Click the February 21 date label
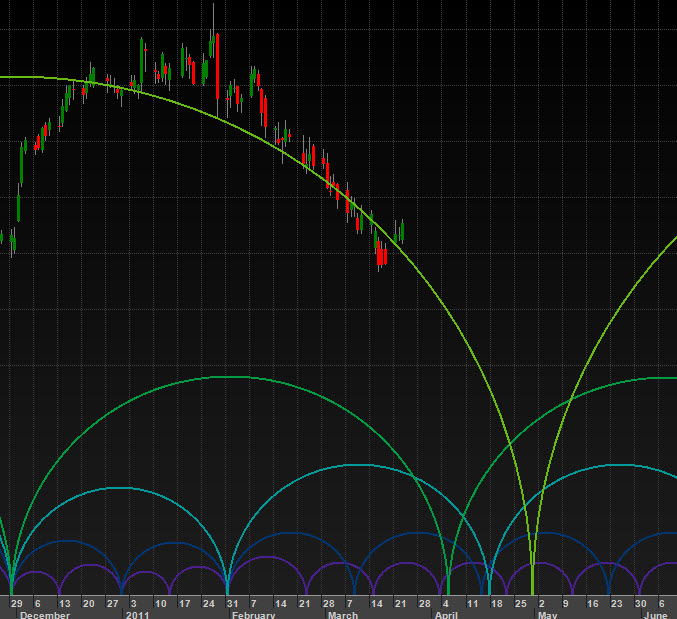This screenshot has height=619, width=677. point(304,603)
